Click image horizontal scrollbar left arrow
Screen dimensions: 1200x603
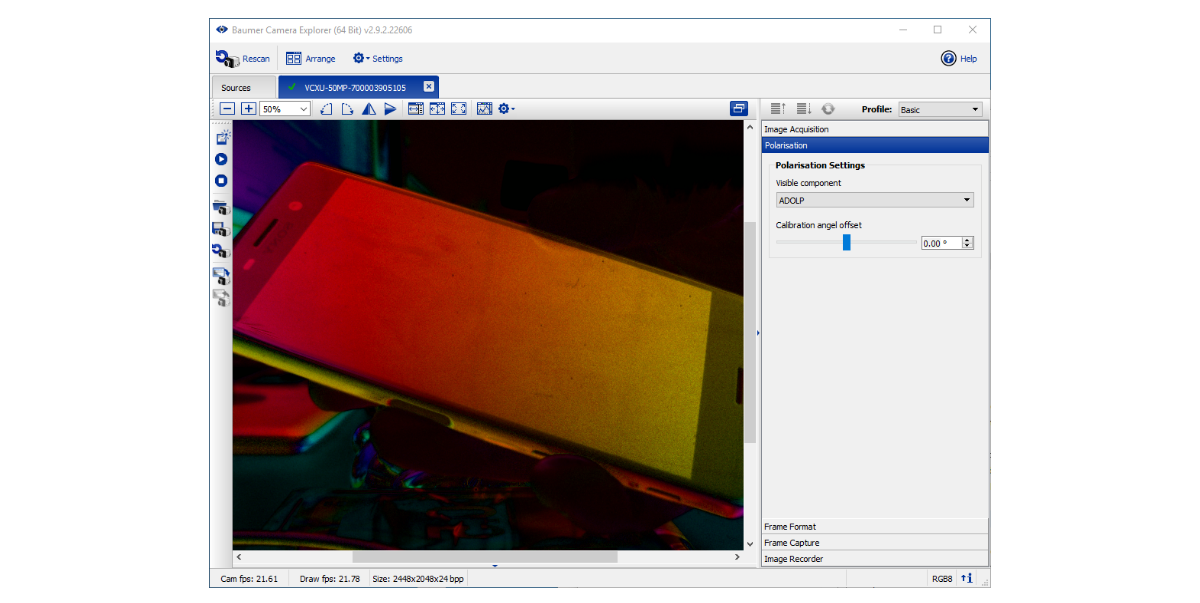tap(238, 557)
